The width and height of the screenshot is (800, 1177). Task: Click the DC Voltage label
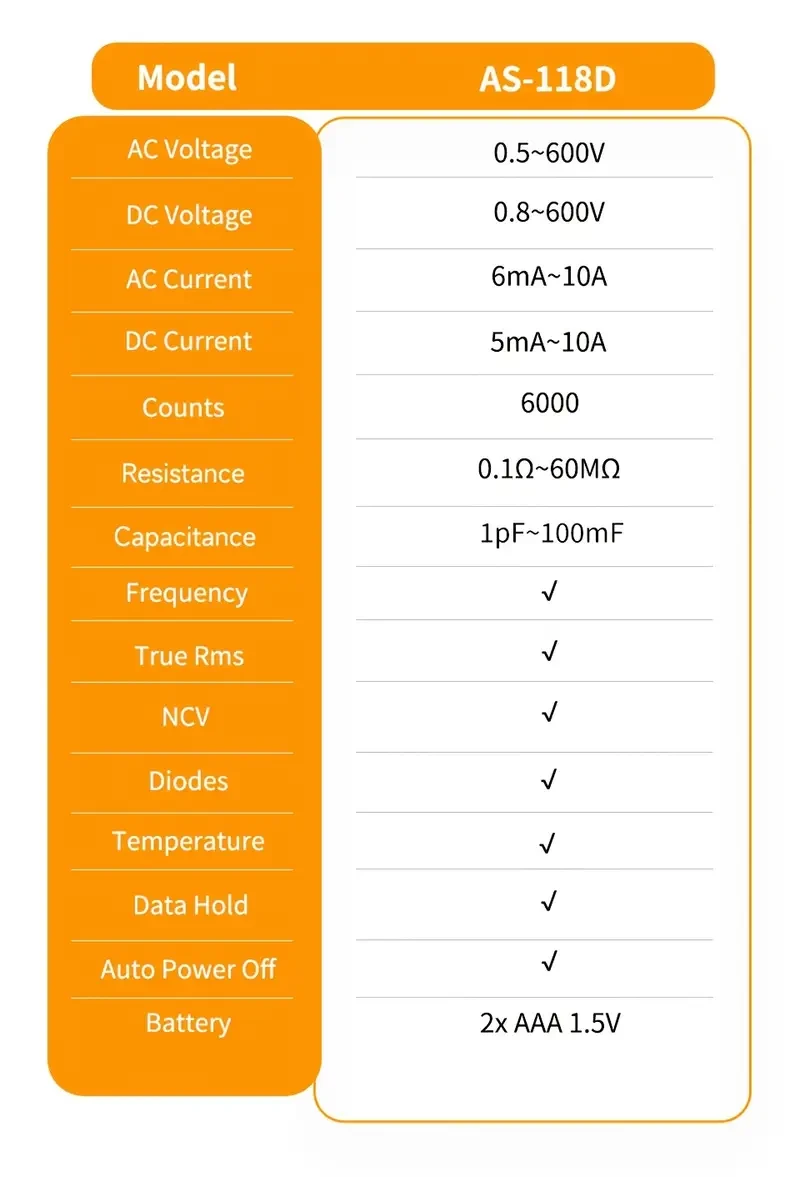(x=189, y=215)
